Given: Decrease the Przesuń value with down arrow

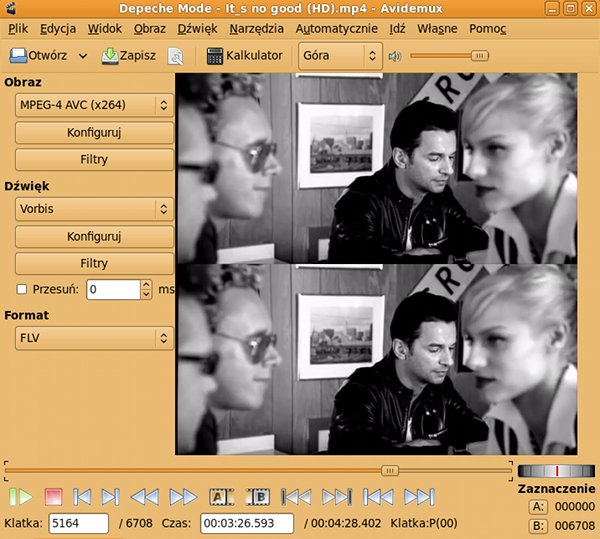Looking at the screenshot, I should (146, 294).
